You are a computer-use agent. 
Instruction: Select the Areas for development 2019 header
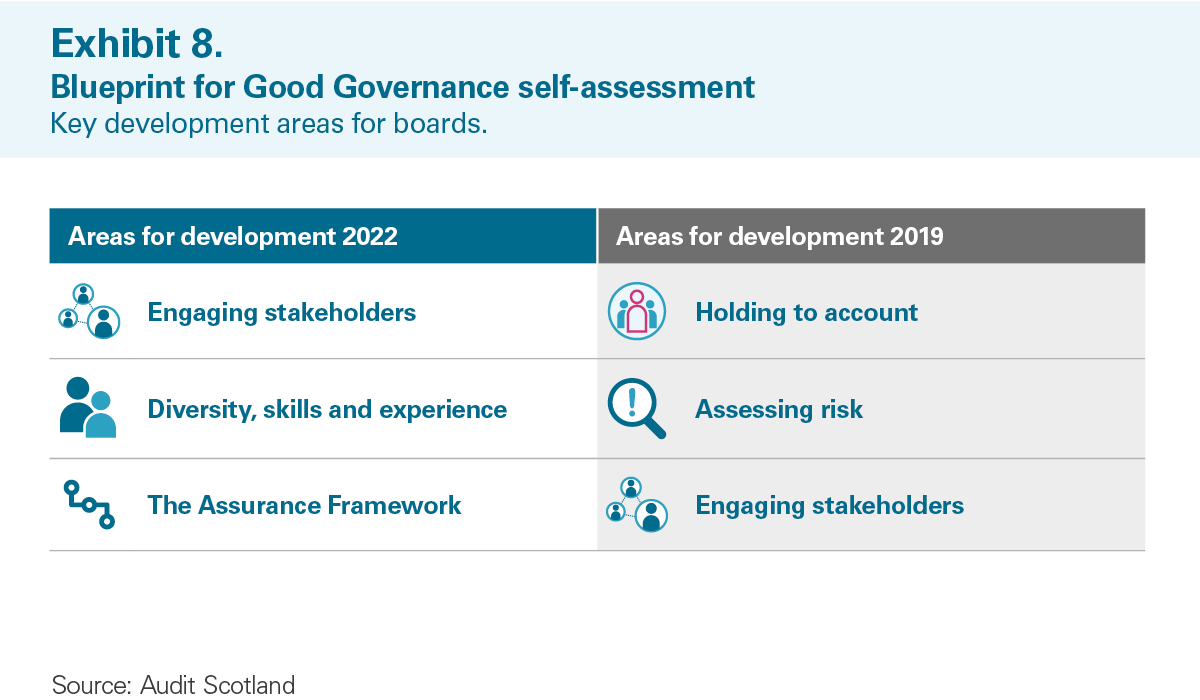point(871,236)
